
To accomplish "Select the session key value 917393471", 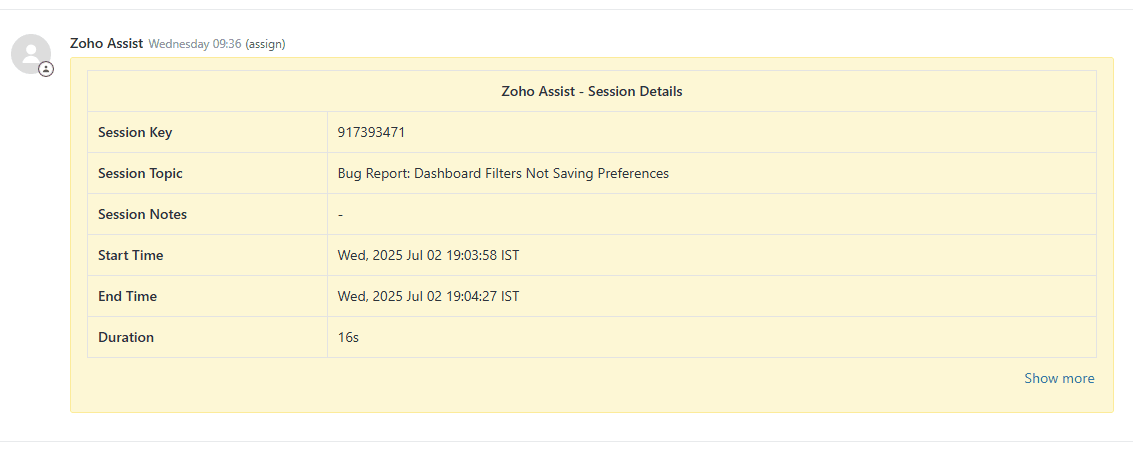I will point(371,132).
